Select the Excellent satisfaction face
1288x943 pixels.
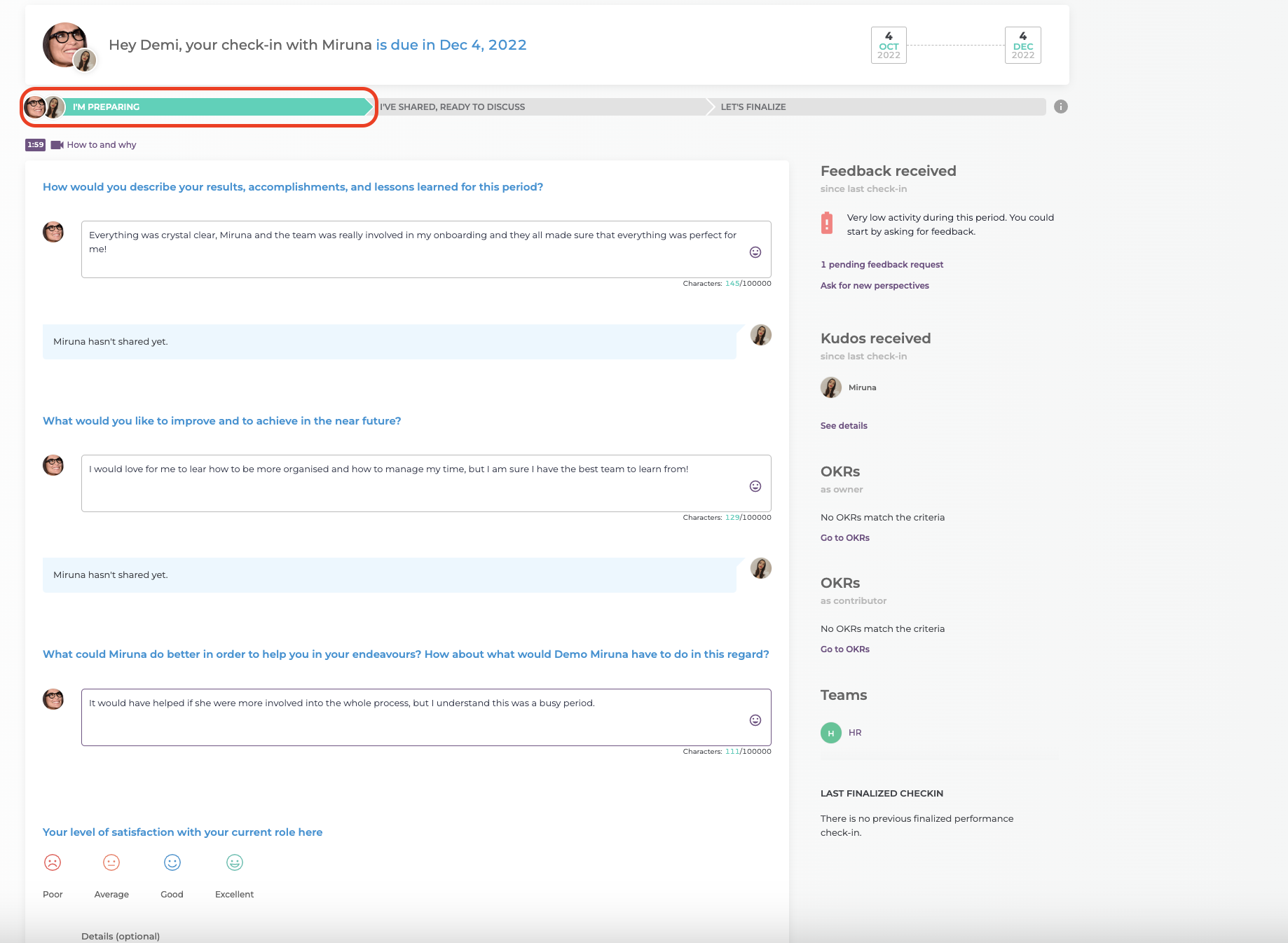pyautogui.click(x=235, y=862)
